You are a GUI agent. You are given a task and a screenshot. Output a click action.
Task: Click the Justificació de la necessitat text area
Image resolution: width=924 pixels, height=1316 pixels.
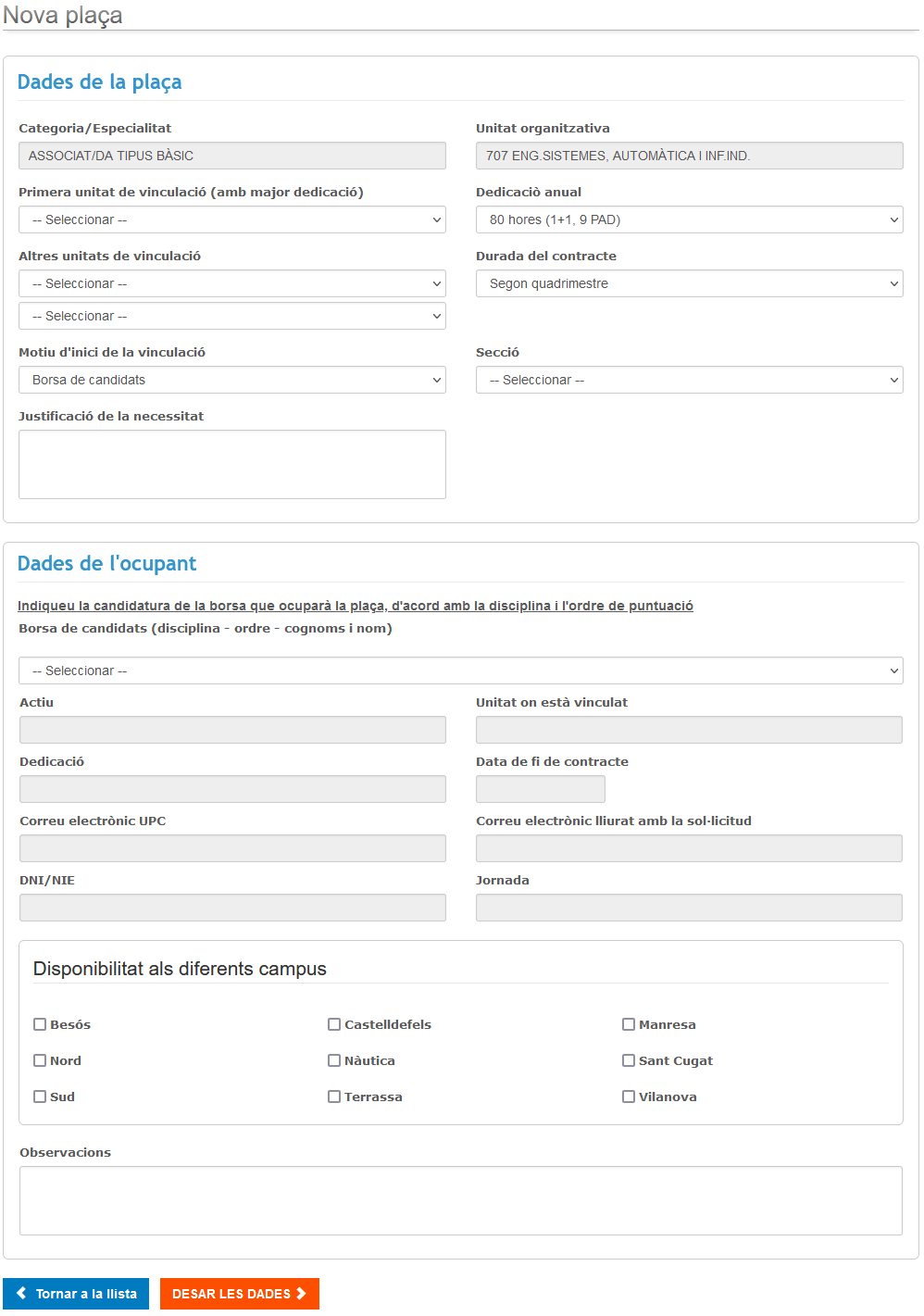231,464
